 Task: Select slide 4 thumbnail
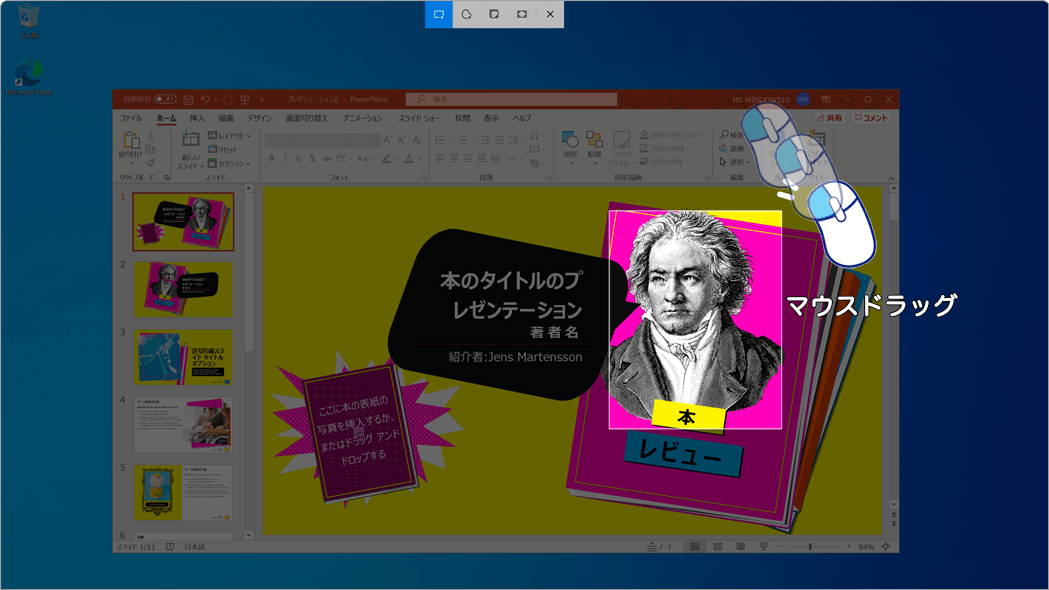(183, 425)
